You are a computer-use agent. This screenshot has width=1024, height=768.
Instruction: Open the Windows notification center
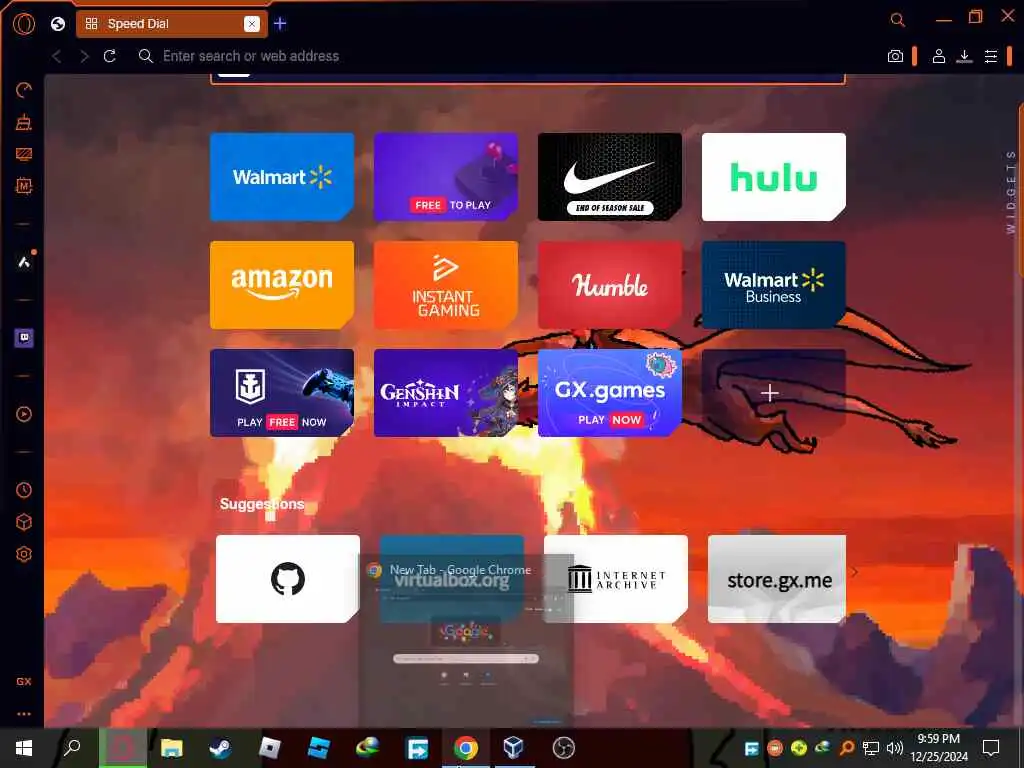[x=991, y=748]
